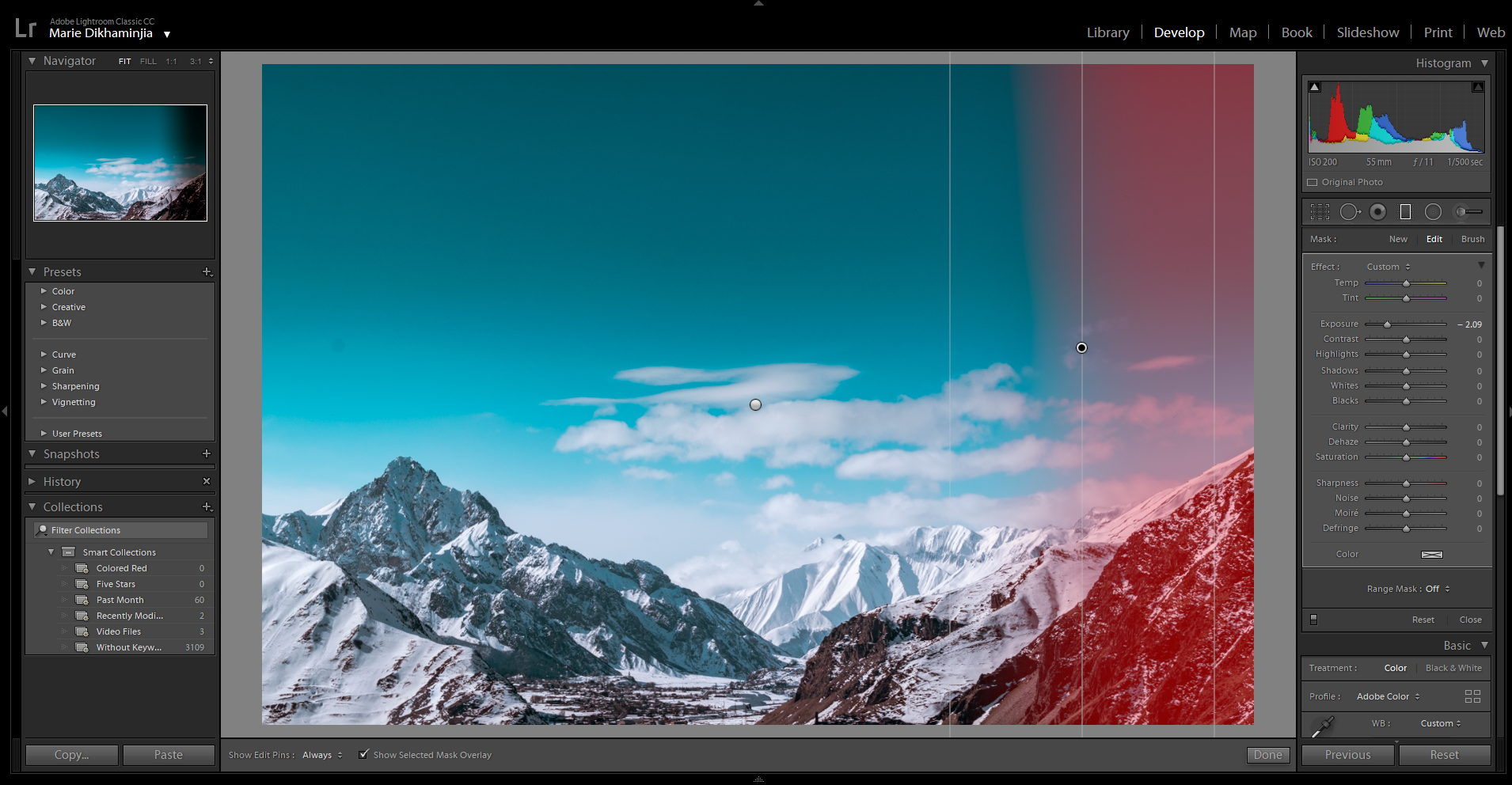Select the Graduated Filter tool
This screenshot has width=1512, height=785.
tap(1405, 212)
